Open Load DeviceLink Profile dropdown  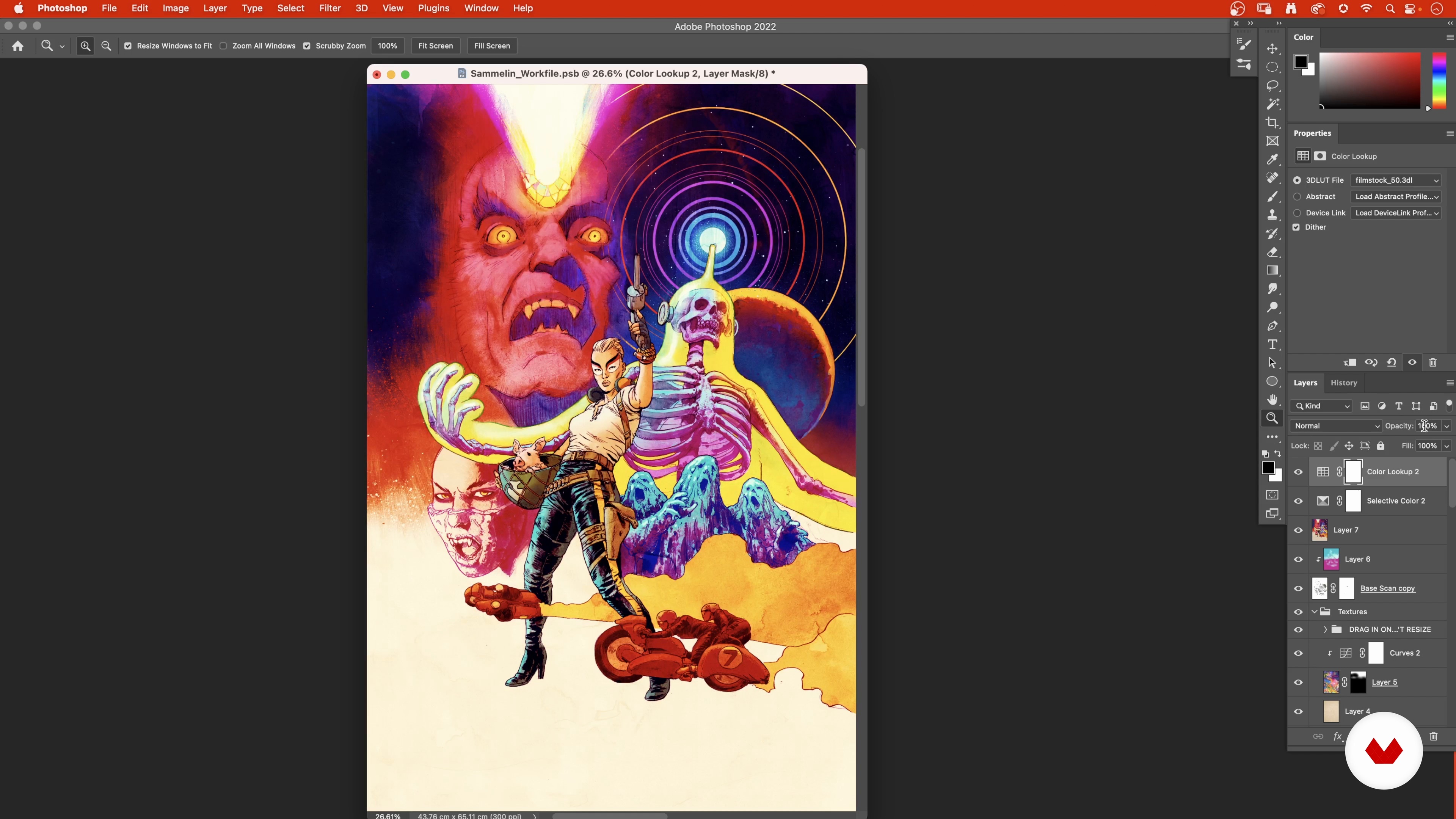[x=1395, y=213]
